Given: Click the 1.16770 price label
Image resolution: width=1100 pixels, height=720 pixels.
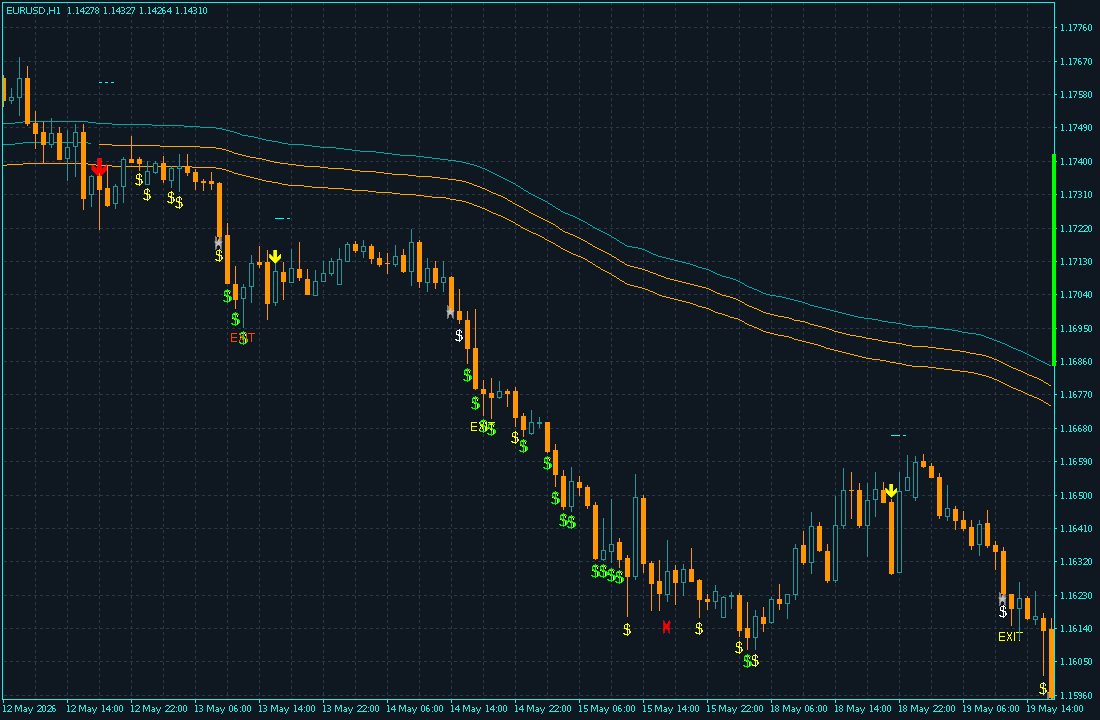Looking at the screenshot, I should [1075, 395].
